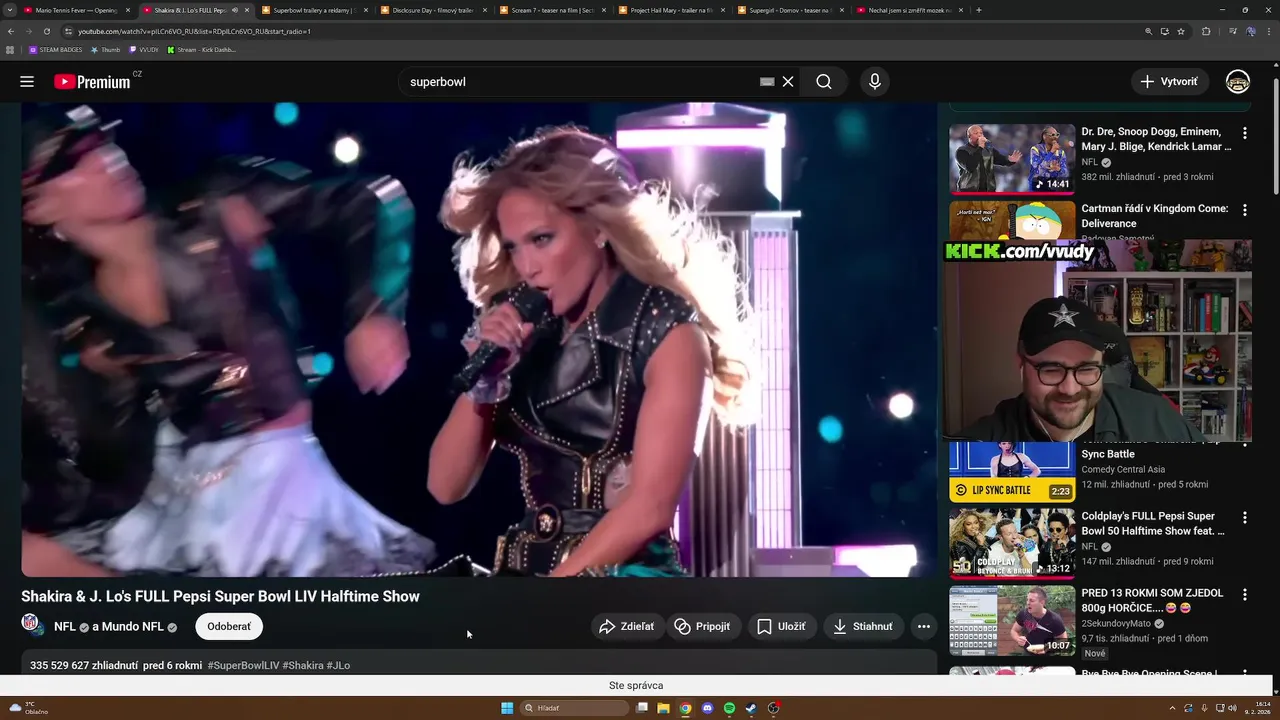Image resolution: width=1280 pixels, height=720 pixels.
Task: Share video with Zdieľať button
Action: [x=626, y=627]
